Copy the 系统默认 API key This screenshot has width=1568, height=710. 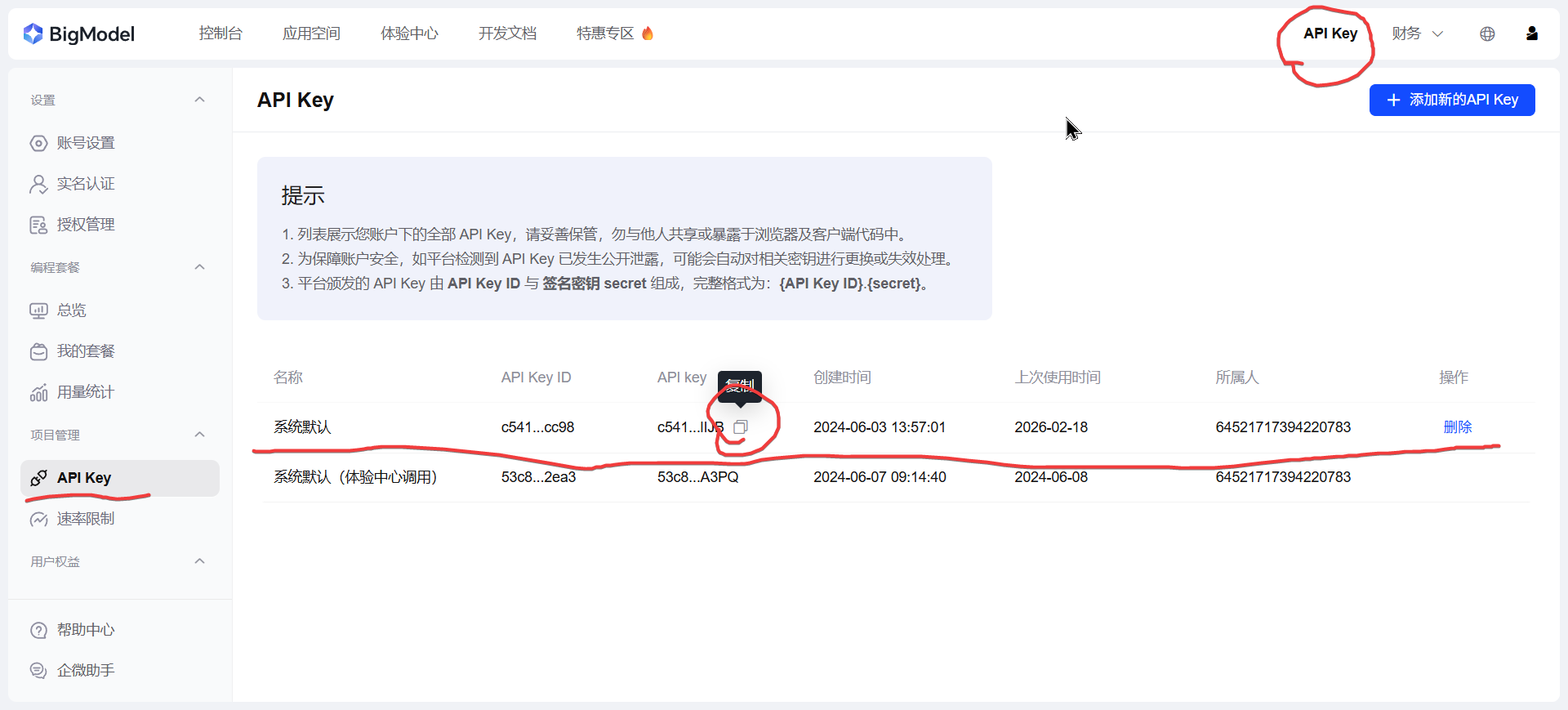[741, 427]
